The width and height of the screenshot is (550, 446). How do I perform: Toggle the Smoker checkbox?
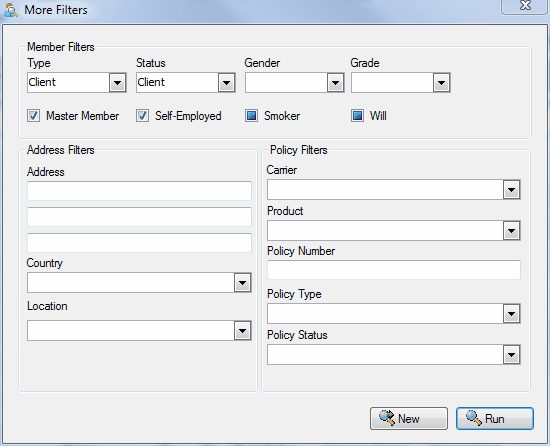click(251, 116)
